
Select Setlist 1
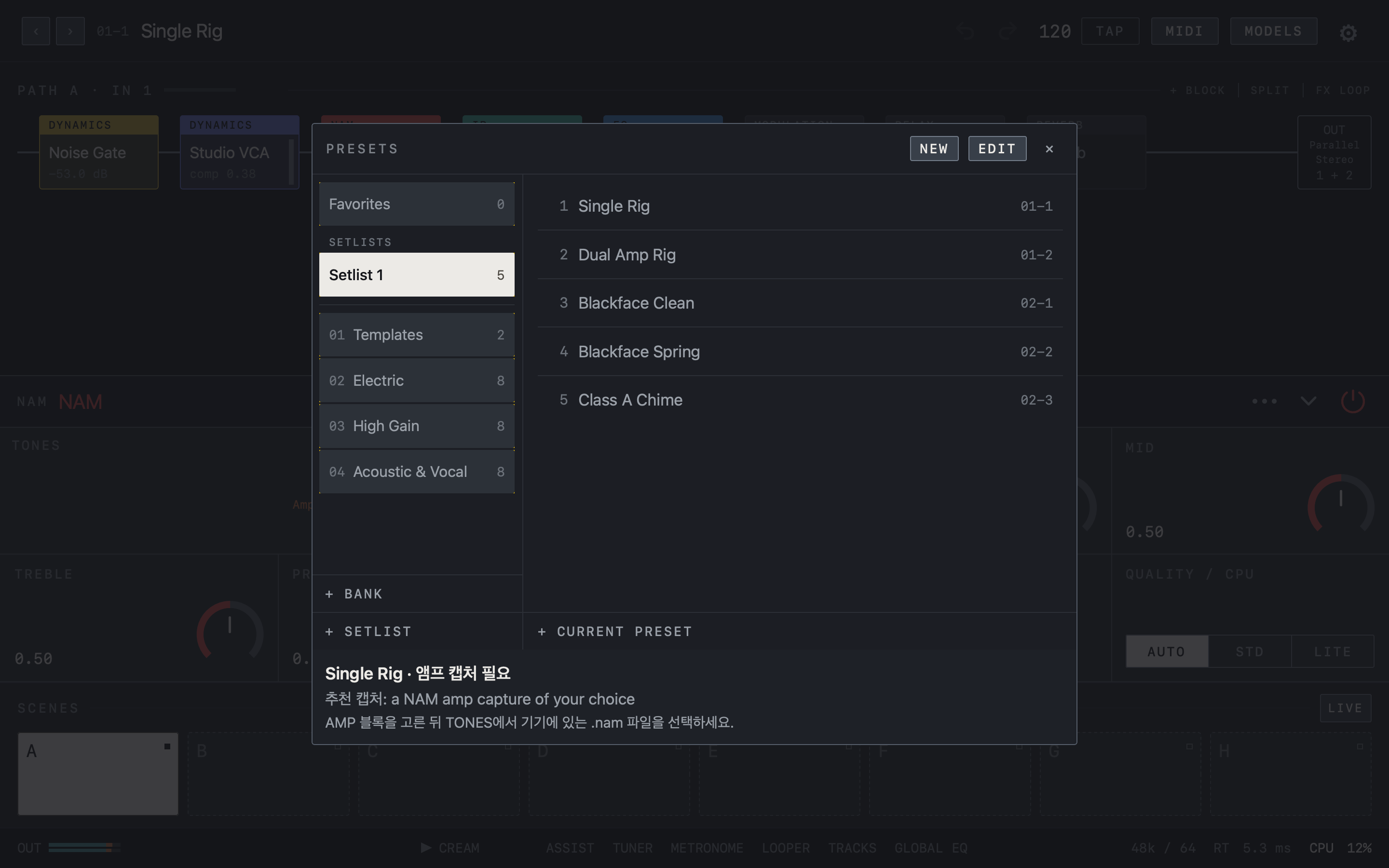[x=417, y=274]
